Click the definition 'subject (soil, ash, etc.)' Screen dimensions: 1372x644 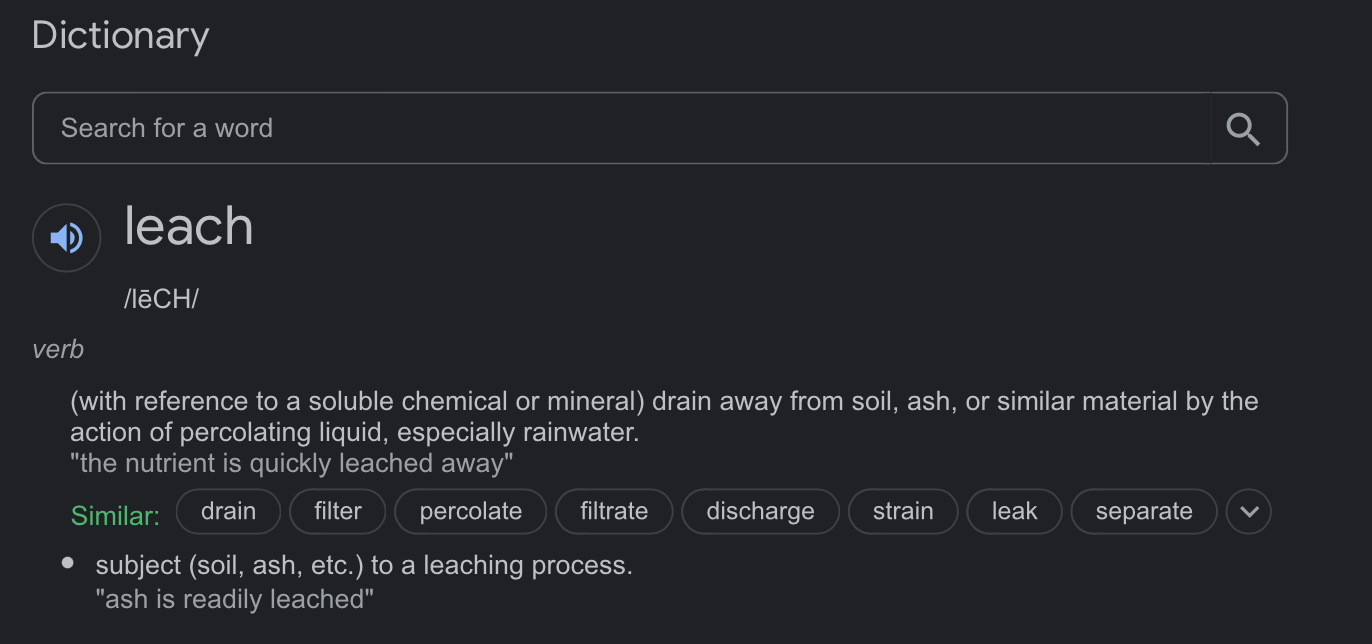[364, 566]
